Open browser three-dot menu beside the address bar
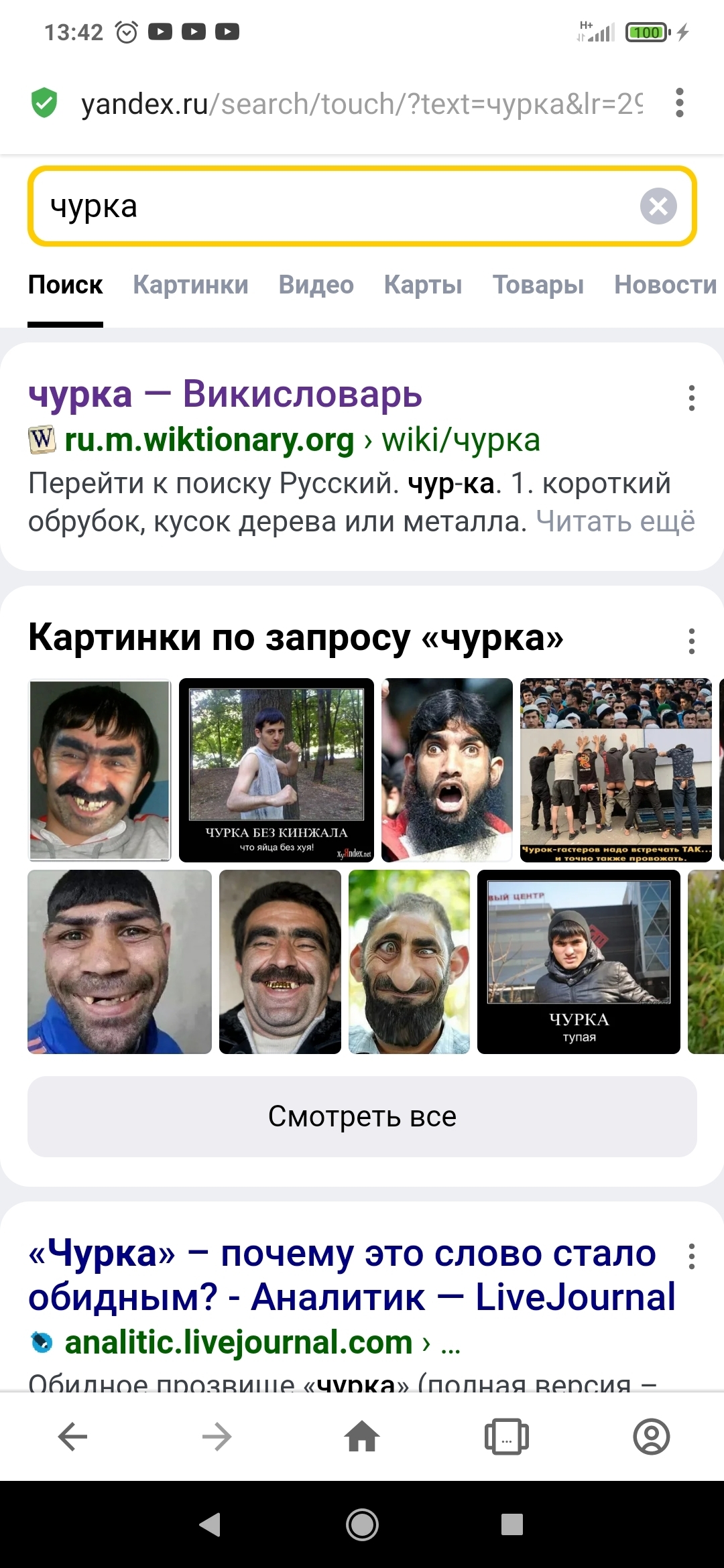This screenshot has width=724, height=1568. [x=680, y=103]
